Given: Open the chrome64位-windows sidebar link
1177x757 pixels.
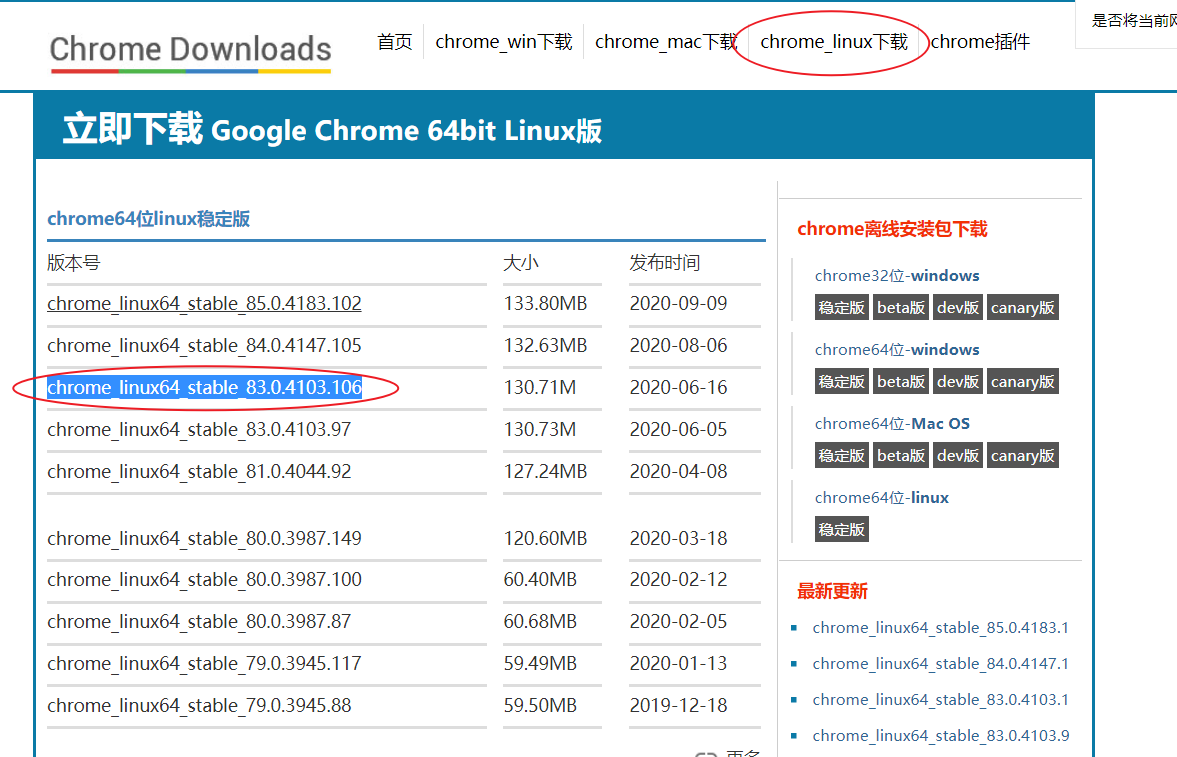Looking at the screenshot, I should click(897, 350).
